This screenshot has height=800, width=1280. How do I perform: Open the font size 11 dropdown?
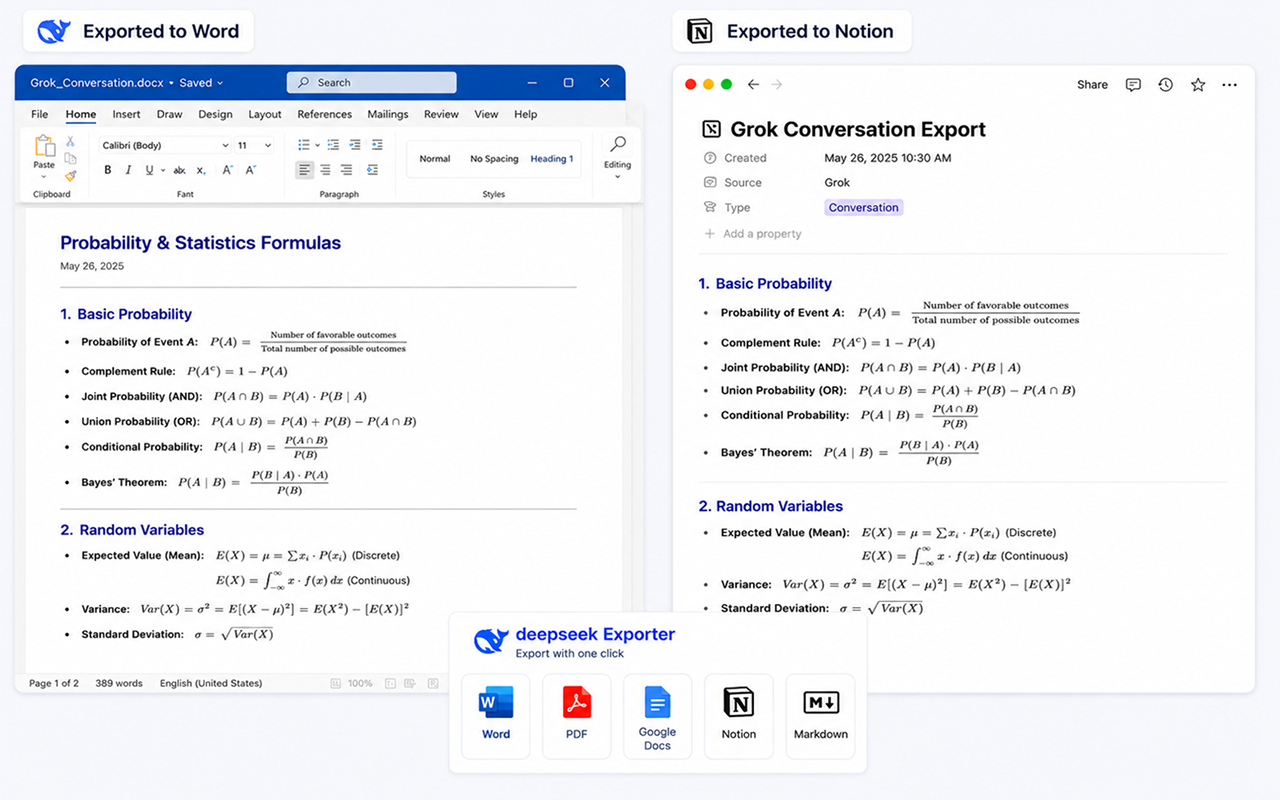click(x=254, y=145)
